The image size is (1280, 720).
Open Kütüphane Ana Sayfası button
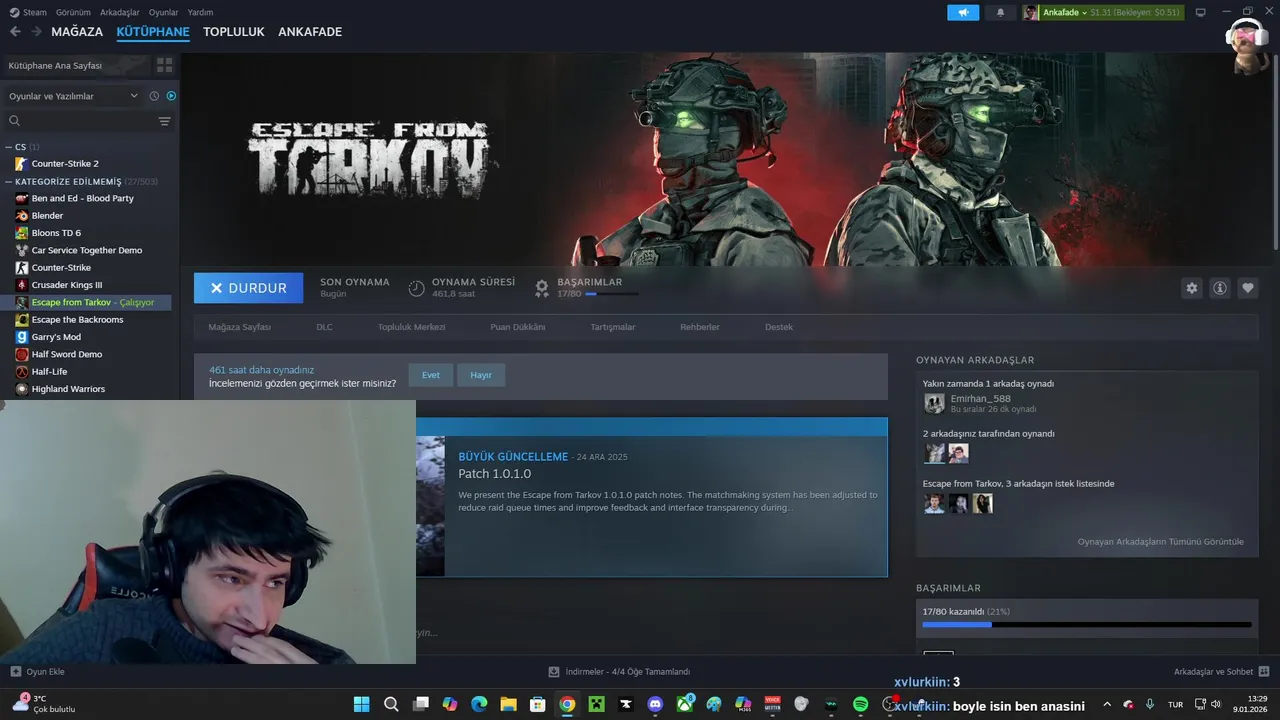pyautogui.click(x=75, y=65)
